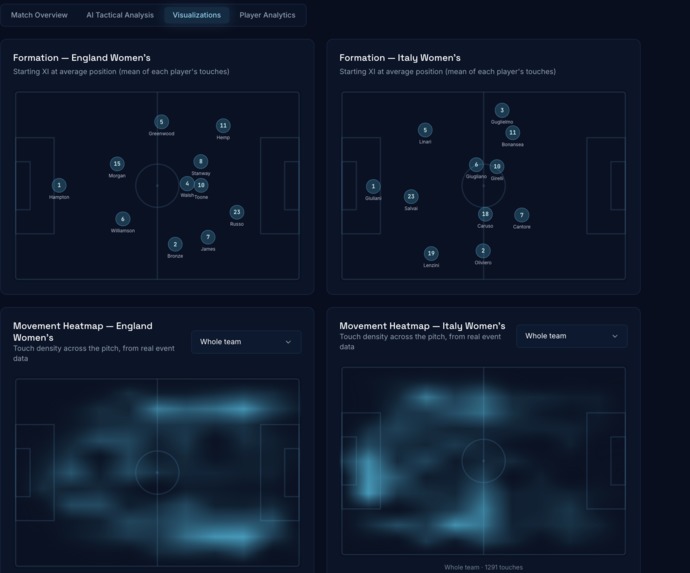Click player marker 7 Cantore
The image size is (690, 573).
521,215
